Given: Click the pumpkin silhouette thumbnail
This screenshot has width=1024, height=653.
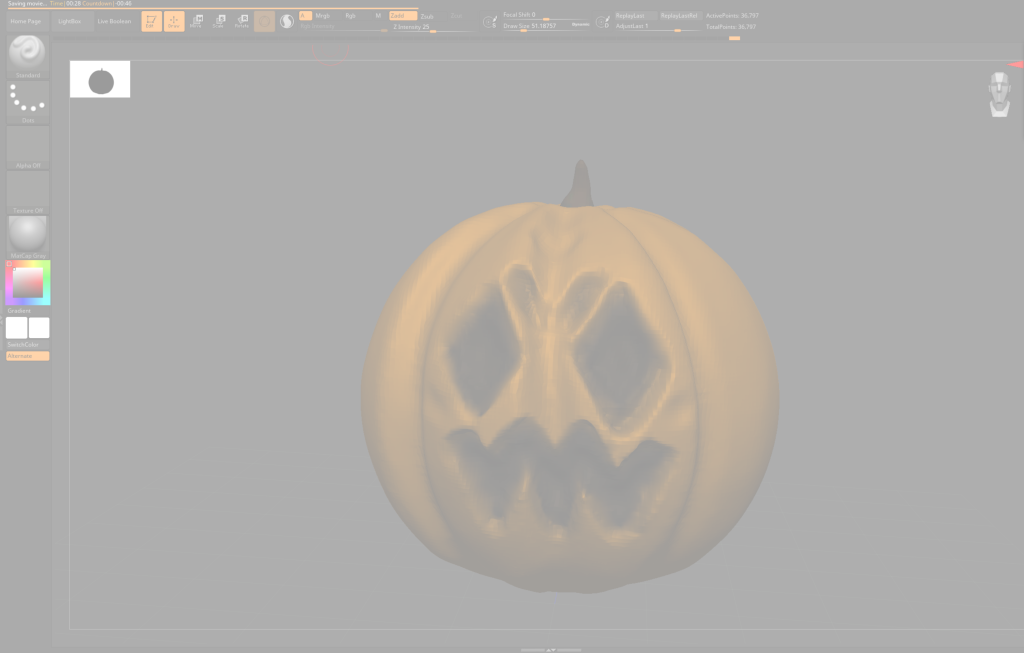Looking at the screenshot, I should [x=100, y=80].
